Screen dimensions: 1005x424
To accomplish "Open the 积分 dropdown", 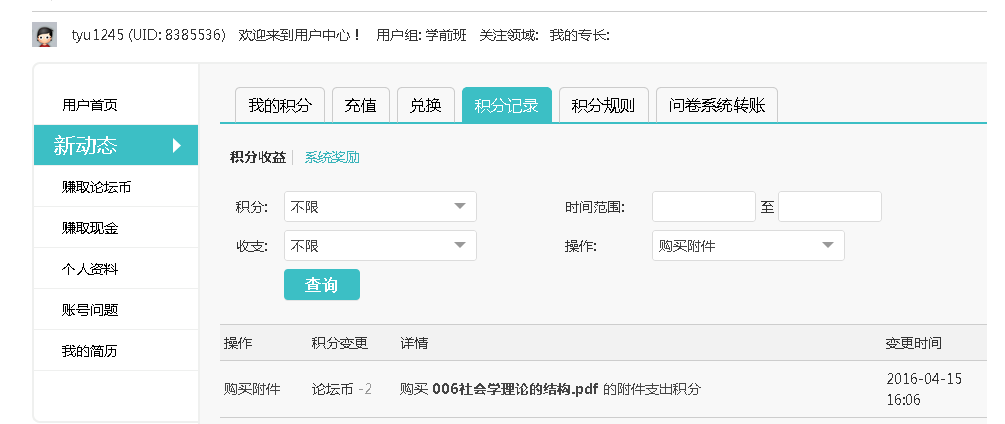I will click(x=380, y=207).
